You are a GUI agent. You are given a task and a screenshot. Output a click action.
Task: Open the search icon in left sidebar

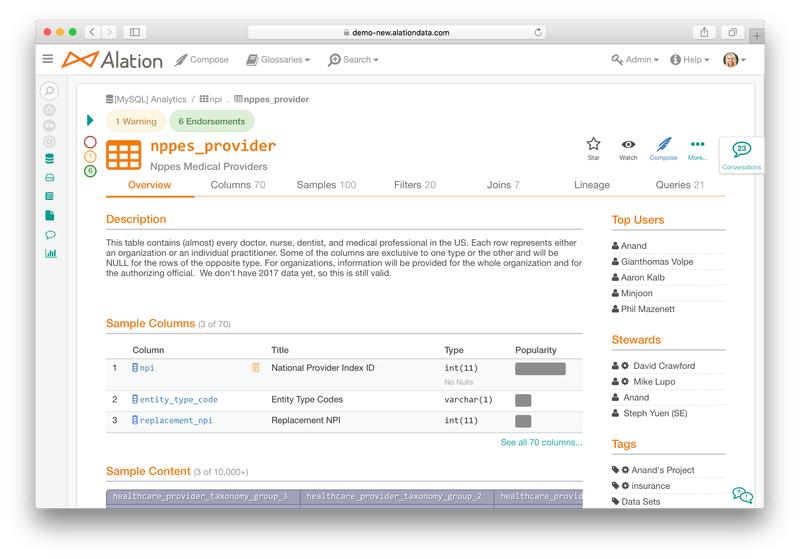49,91
